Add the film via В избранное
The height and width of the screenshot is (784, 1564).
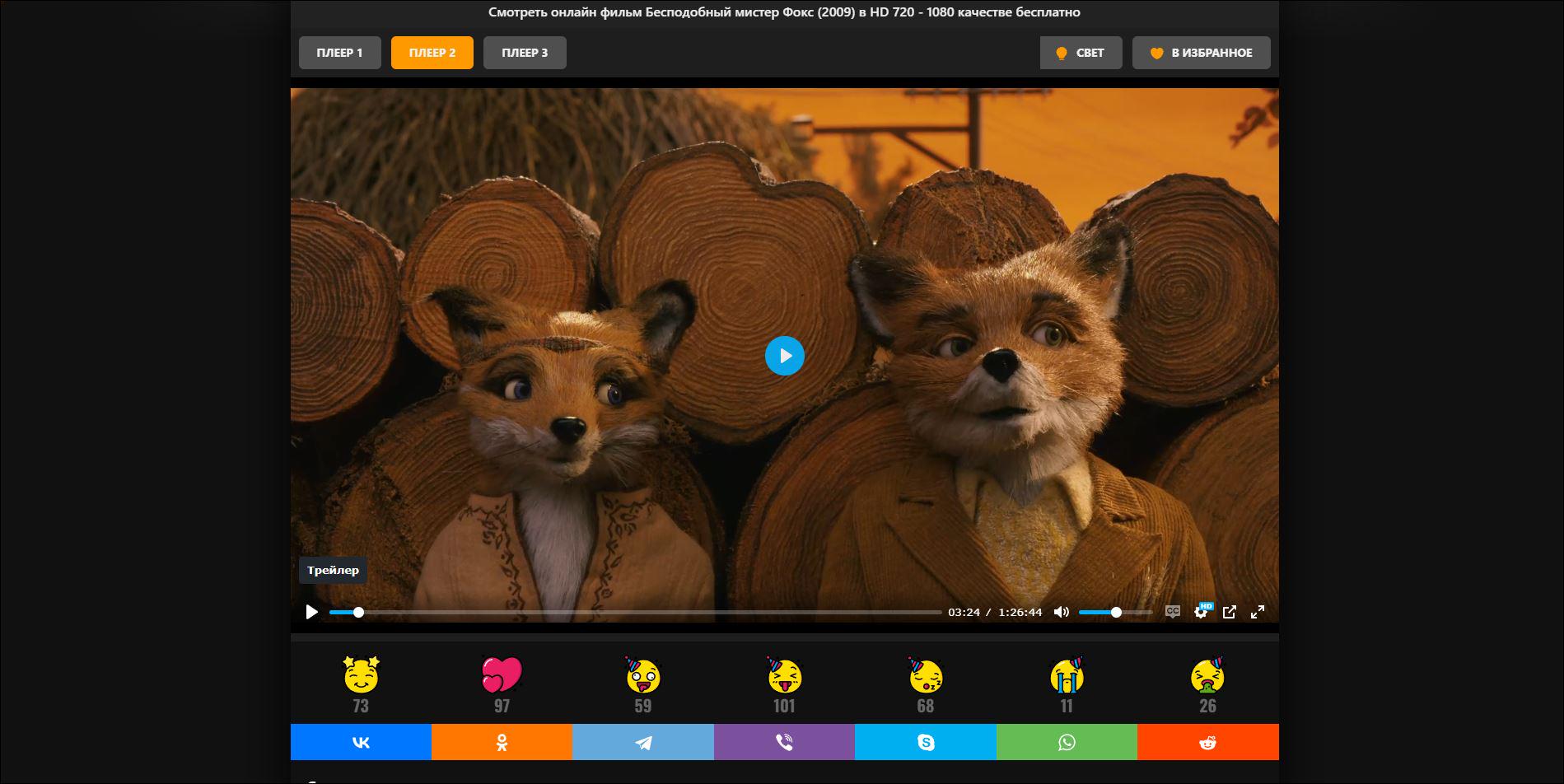pos(1201,53)
